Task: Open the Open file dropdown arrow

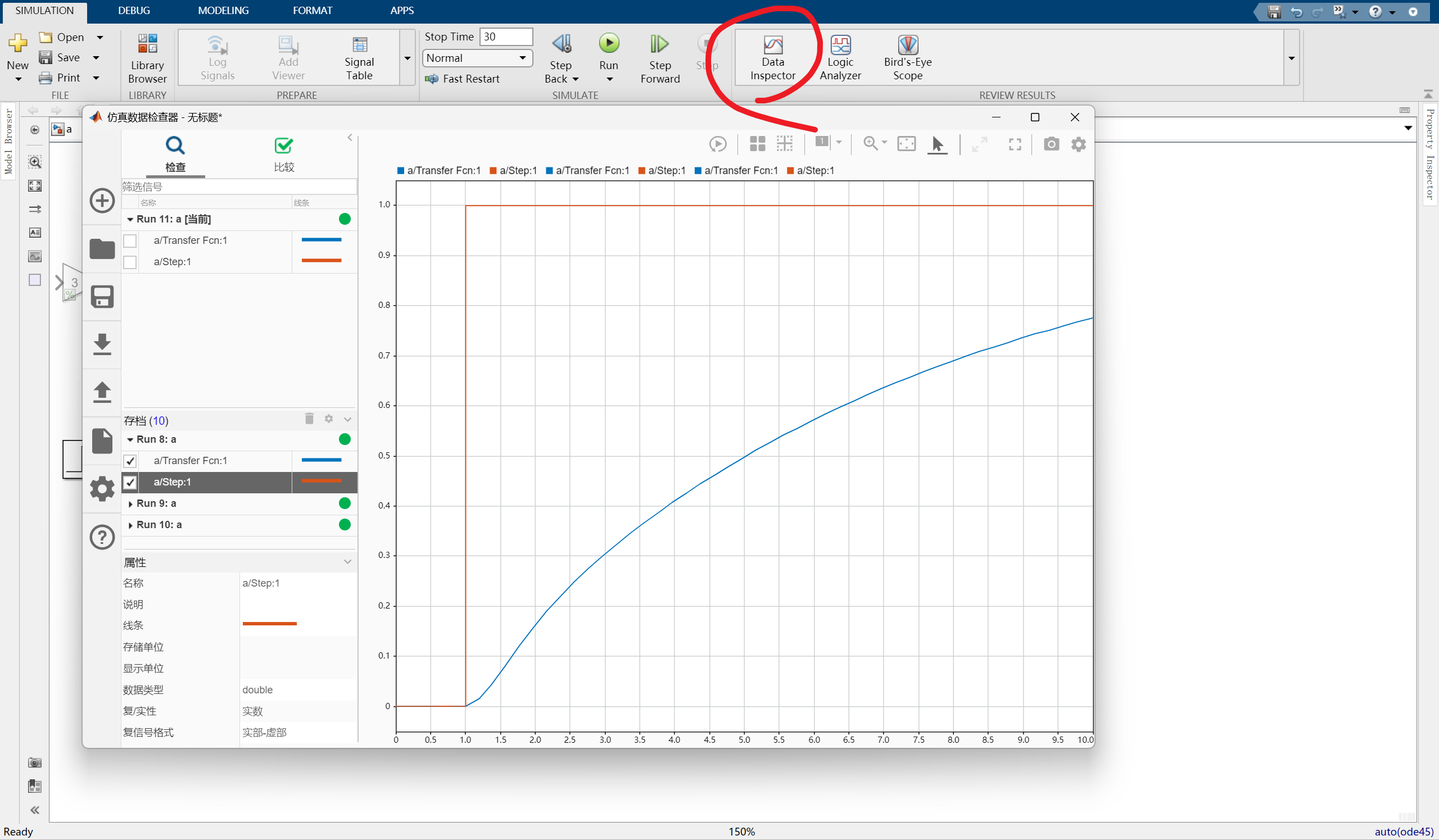Action: coord(100,38)
